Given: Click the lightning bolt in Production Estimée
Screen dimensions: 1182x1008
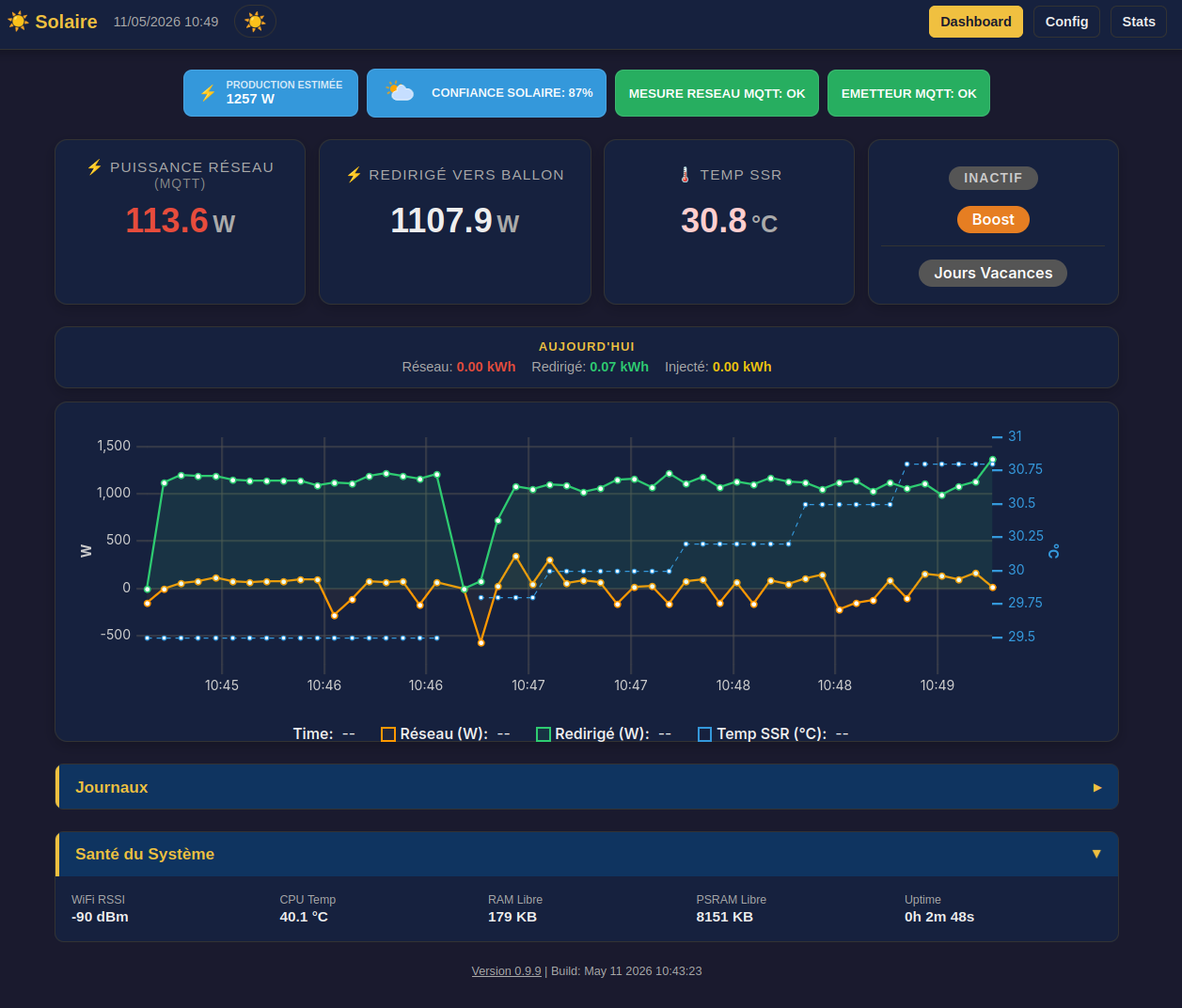Looking at the screenshot, I should pyautogui.click(x=208, y=92).
